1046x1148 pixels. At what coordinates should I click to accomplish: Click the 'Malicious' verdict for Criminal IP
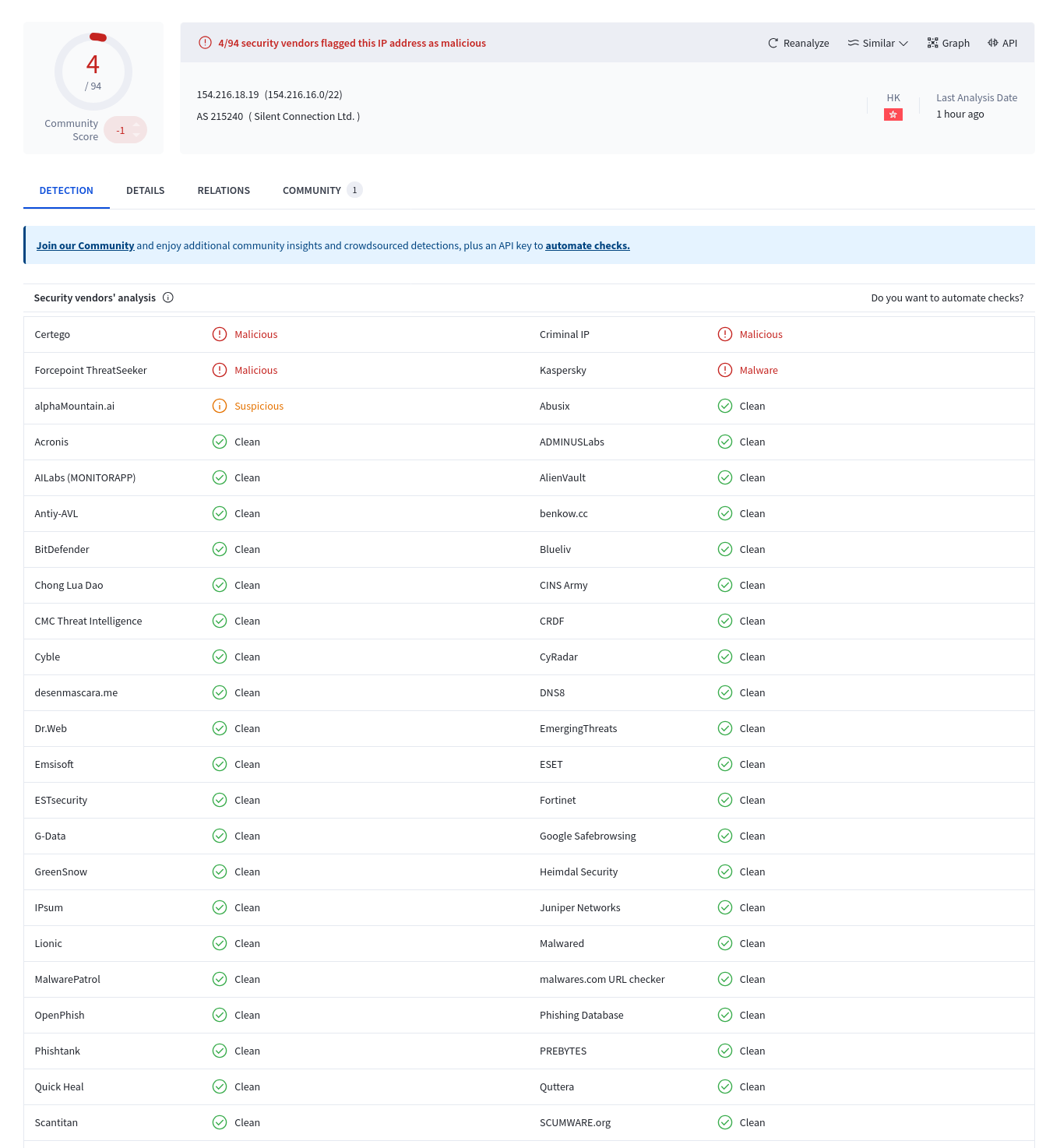[x=761, y=334]
